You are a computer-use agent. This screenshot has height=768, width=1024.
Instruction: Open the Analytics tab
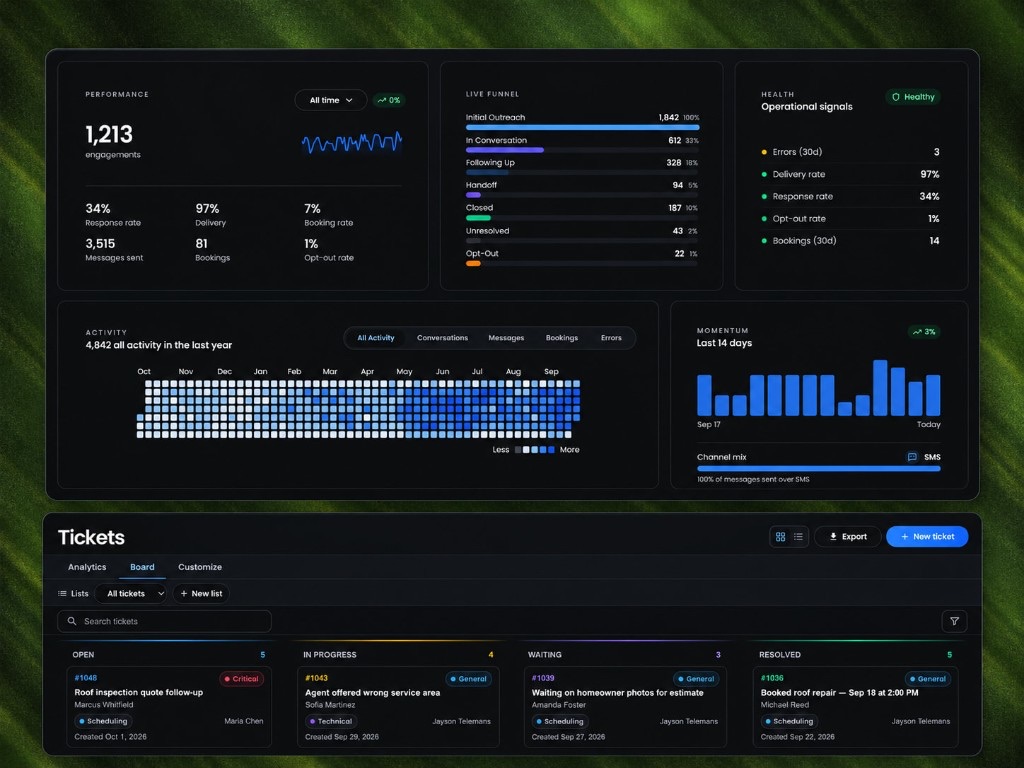pos(87,567)
